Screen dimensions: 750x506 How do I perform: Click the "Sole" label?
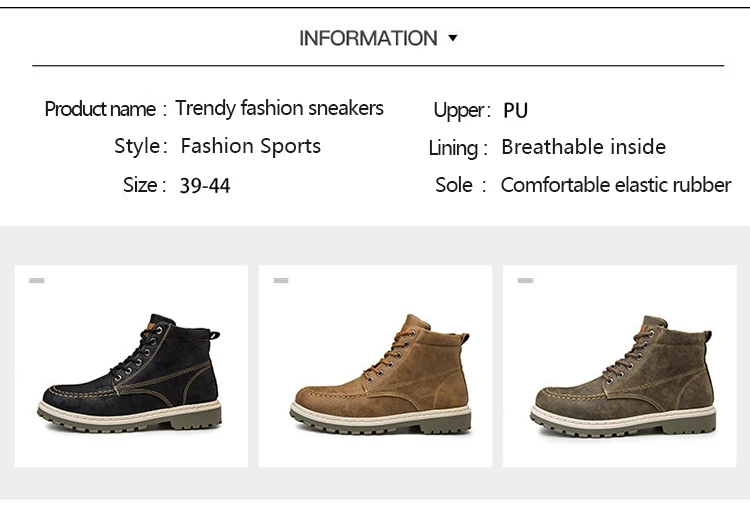click(454, 185)
